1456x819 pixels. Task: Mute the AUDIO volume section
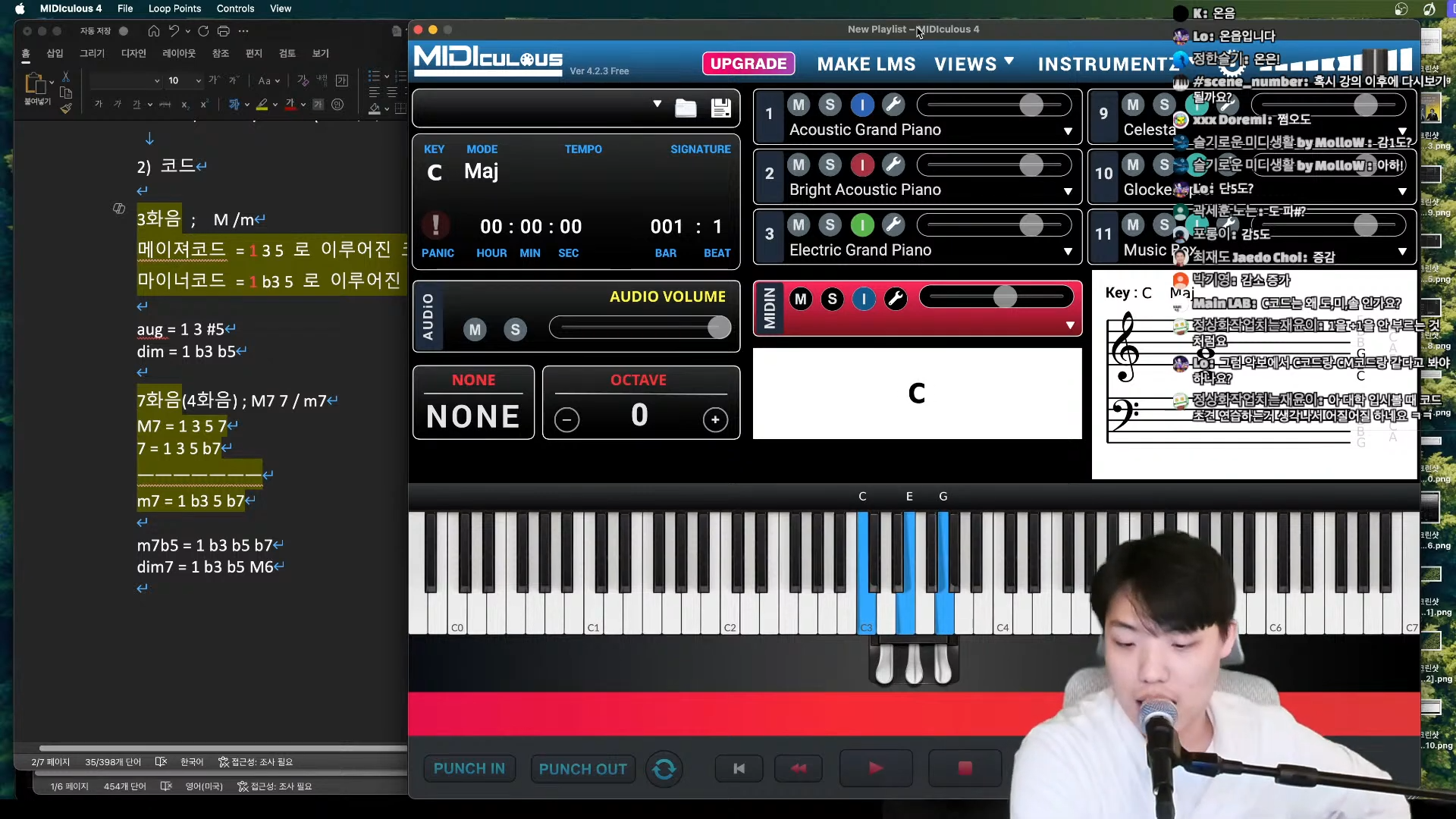click(x=475, y=329)
